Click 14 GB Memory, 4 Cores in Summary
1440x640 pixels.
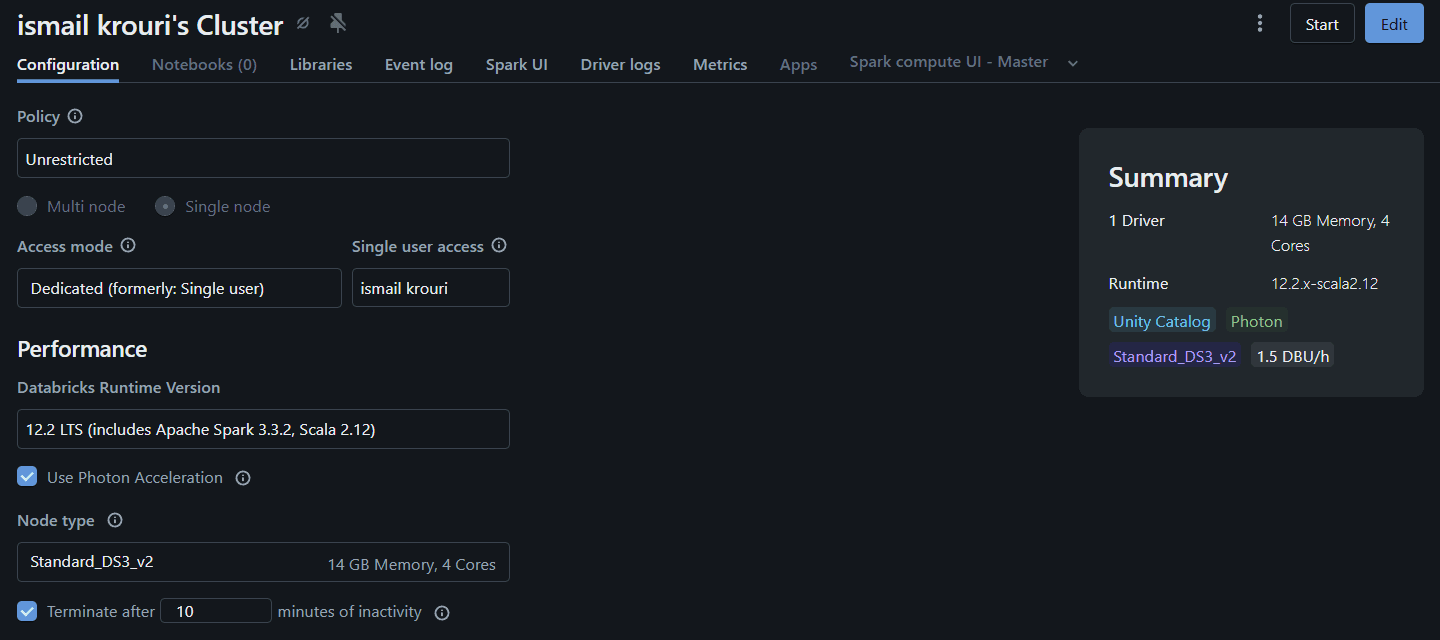[1331, 233]
